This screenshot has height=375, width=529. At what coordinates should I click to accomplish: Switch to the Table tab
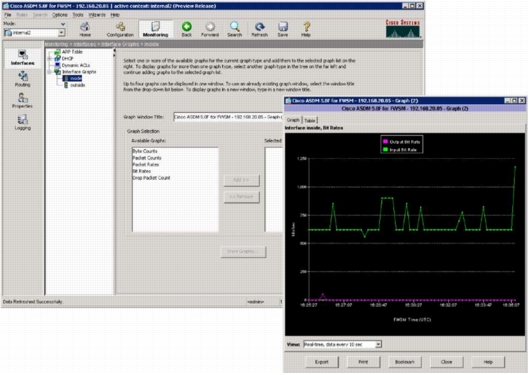pyautogui.click(x=310, y=120)
